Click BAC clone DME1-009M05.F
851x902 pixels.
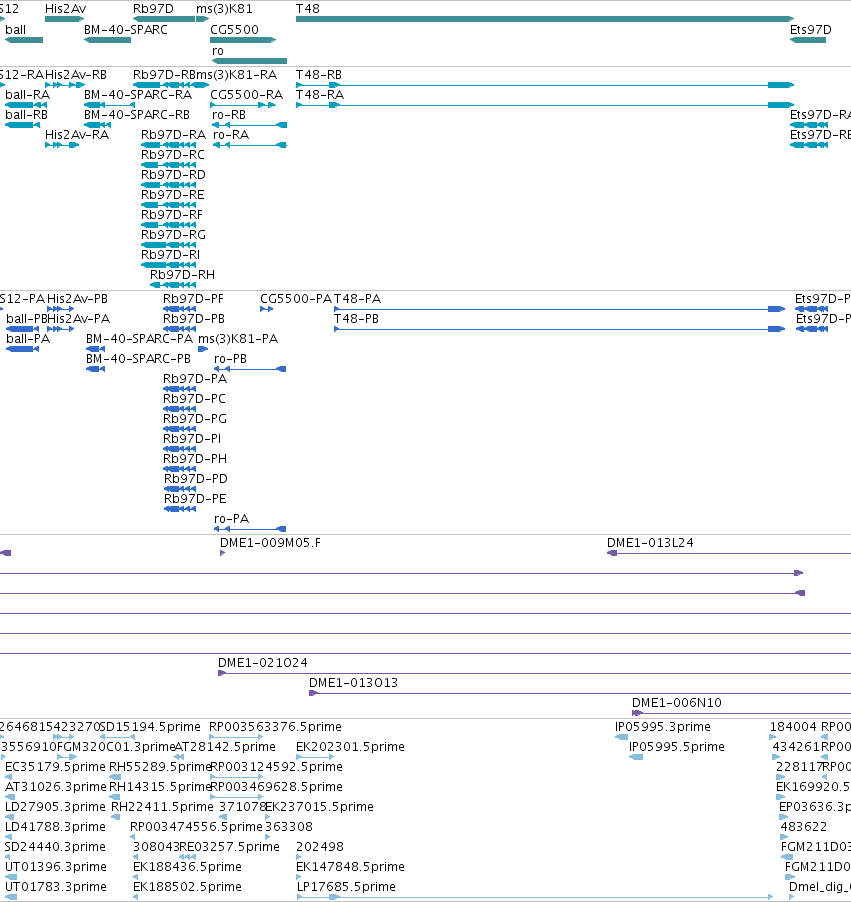click(x=223, y=553)
